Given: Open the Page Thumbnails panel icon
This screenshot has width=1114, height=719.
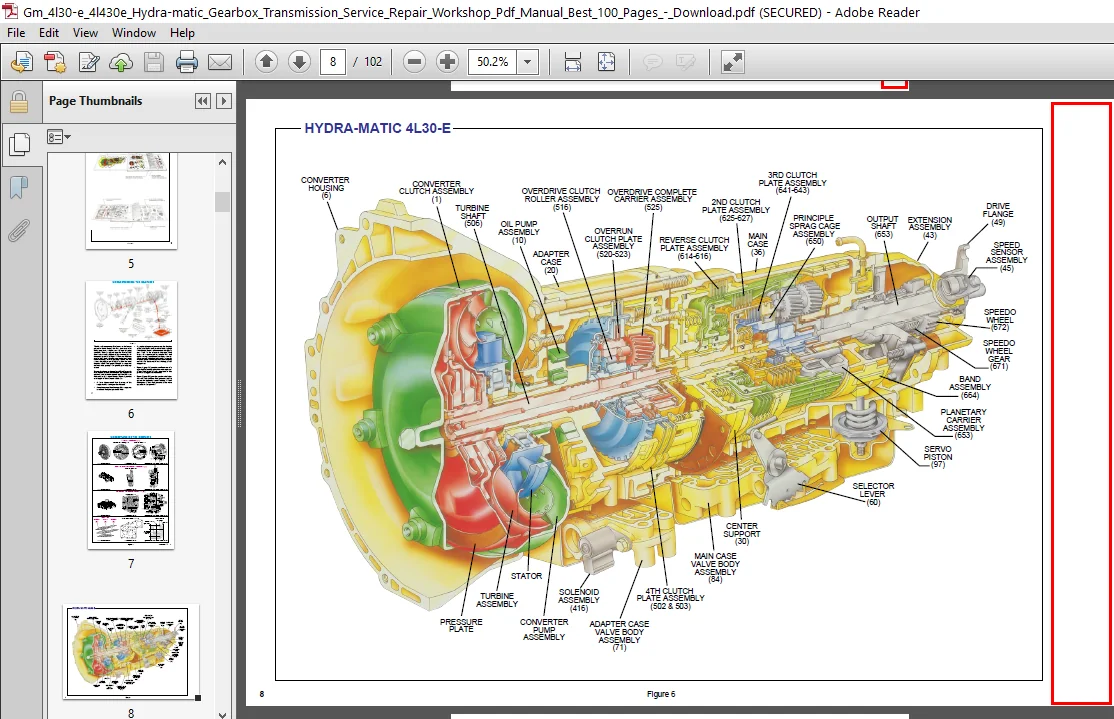Looking at the screenshot, I should [19, 145].
